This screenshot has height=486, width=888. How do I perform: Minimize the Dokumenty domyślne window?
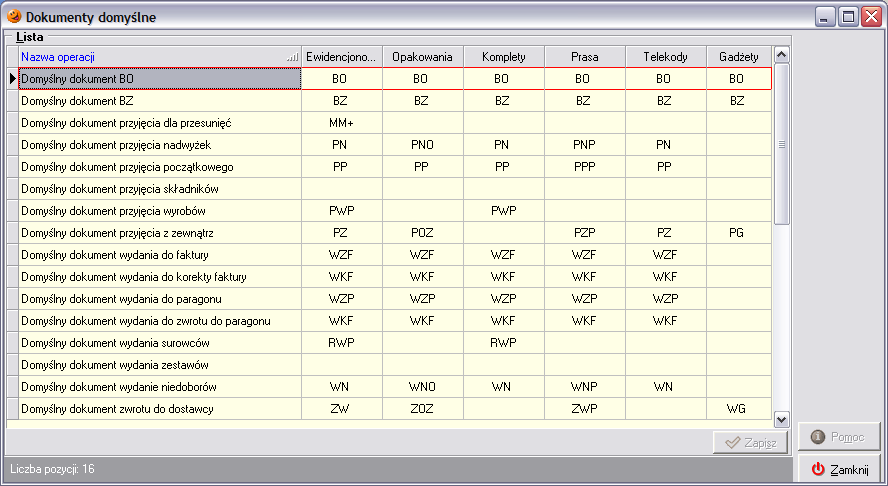click(x=825, y=17)
